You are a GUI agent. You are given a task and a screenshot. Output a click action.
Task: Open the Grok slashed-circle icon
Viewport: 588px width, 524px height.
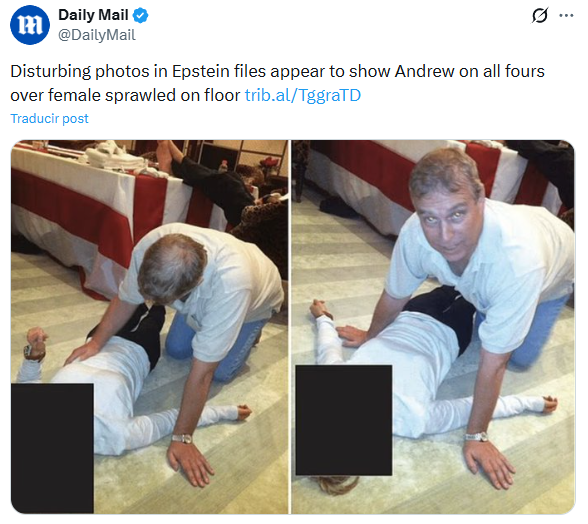point(540,16)
